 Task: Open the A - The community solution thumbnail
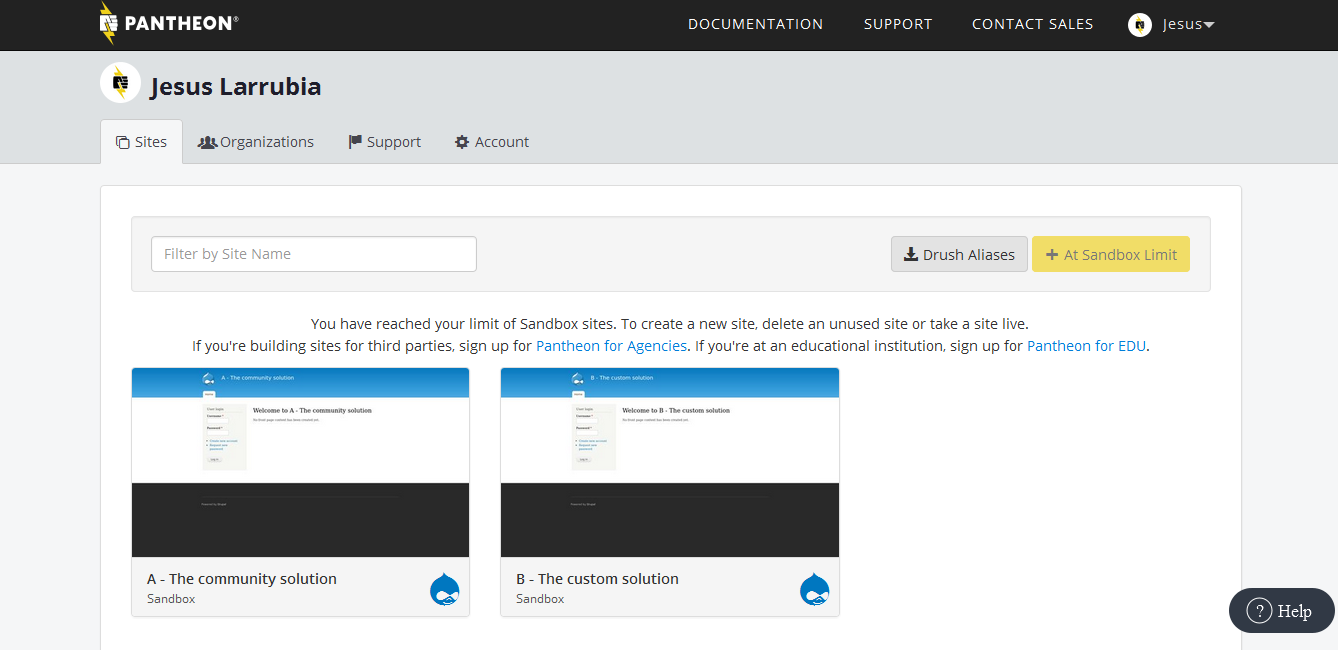(x=300, y=462)
